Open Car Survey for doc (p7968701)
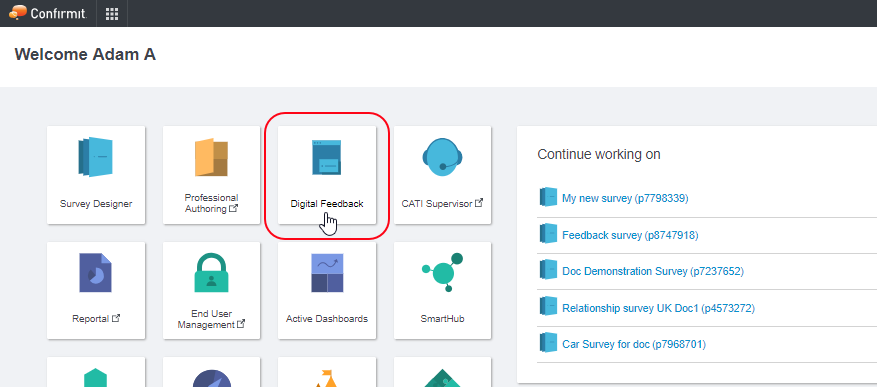The height and width of the screenshot is (387, 877). [634, 344]
